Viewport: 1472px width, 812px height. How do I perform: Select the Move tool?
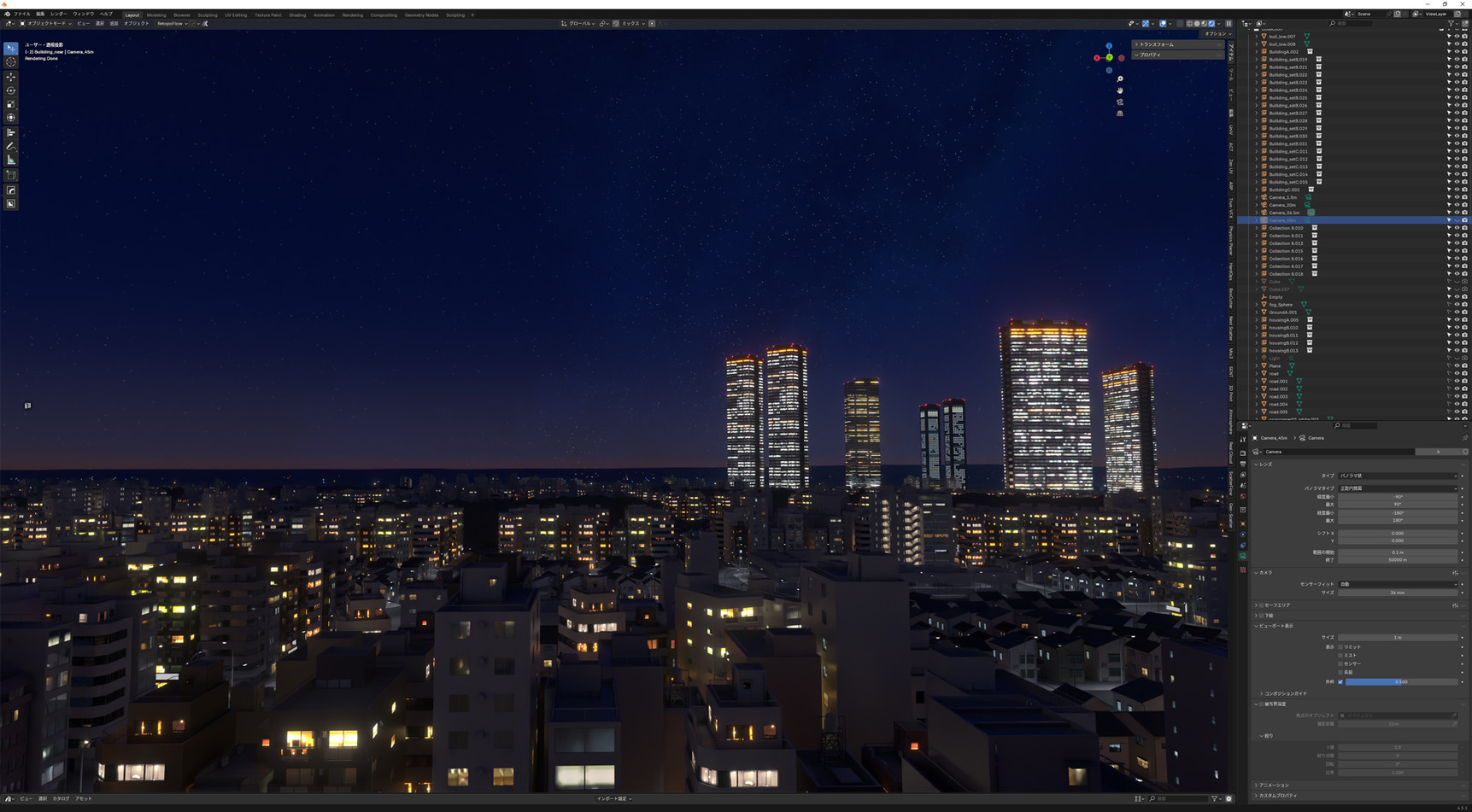(11, 77)
